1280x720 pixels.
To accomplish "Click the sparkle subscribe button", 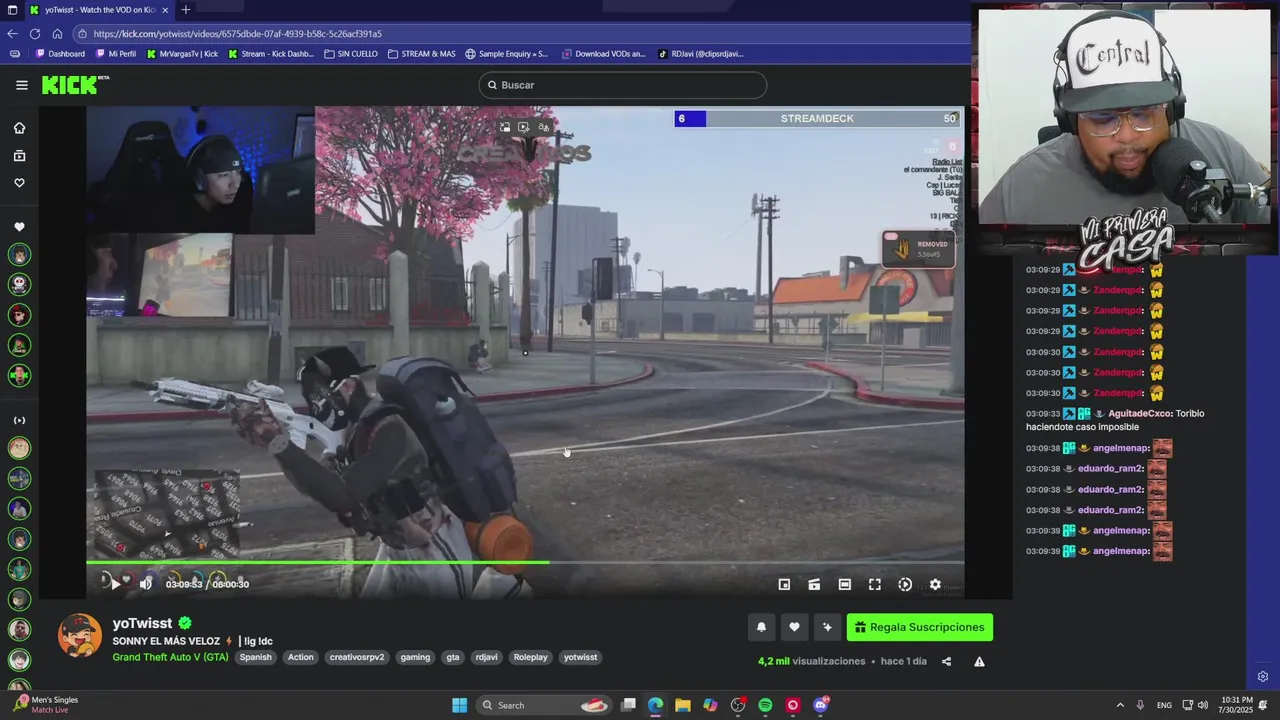I will coord(827,627).
